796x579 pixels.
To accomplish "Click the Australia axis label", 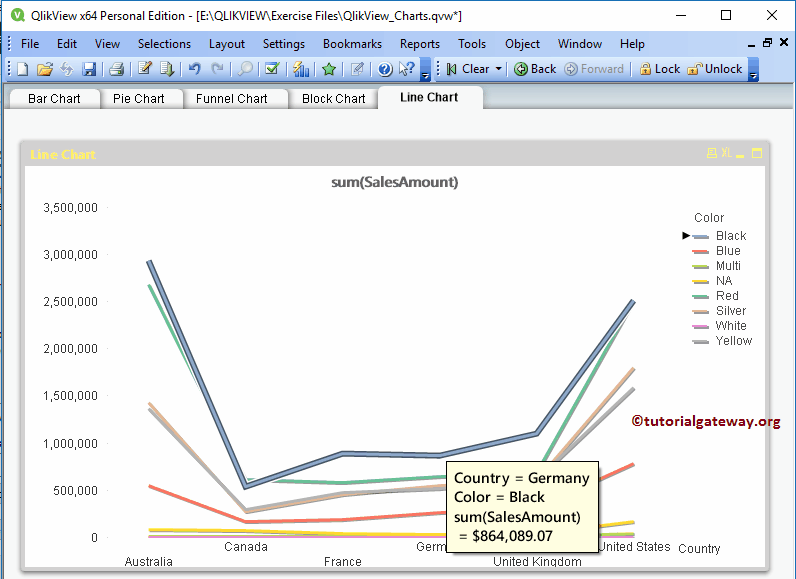I will tap(148, 561).
